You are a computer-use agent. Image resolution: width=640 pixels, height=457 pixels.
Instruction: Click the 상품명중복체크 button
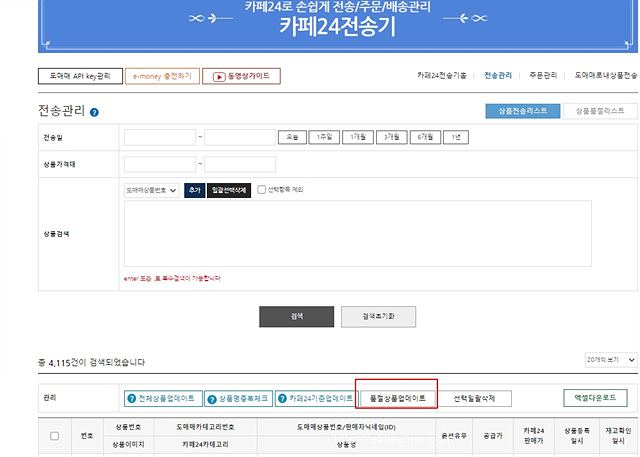click(239, 399)
